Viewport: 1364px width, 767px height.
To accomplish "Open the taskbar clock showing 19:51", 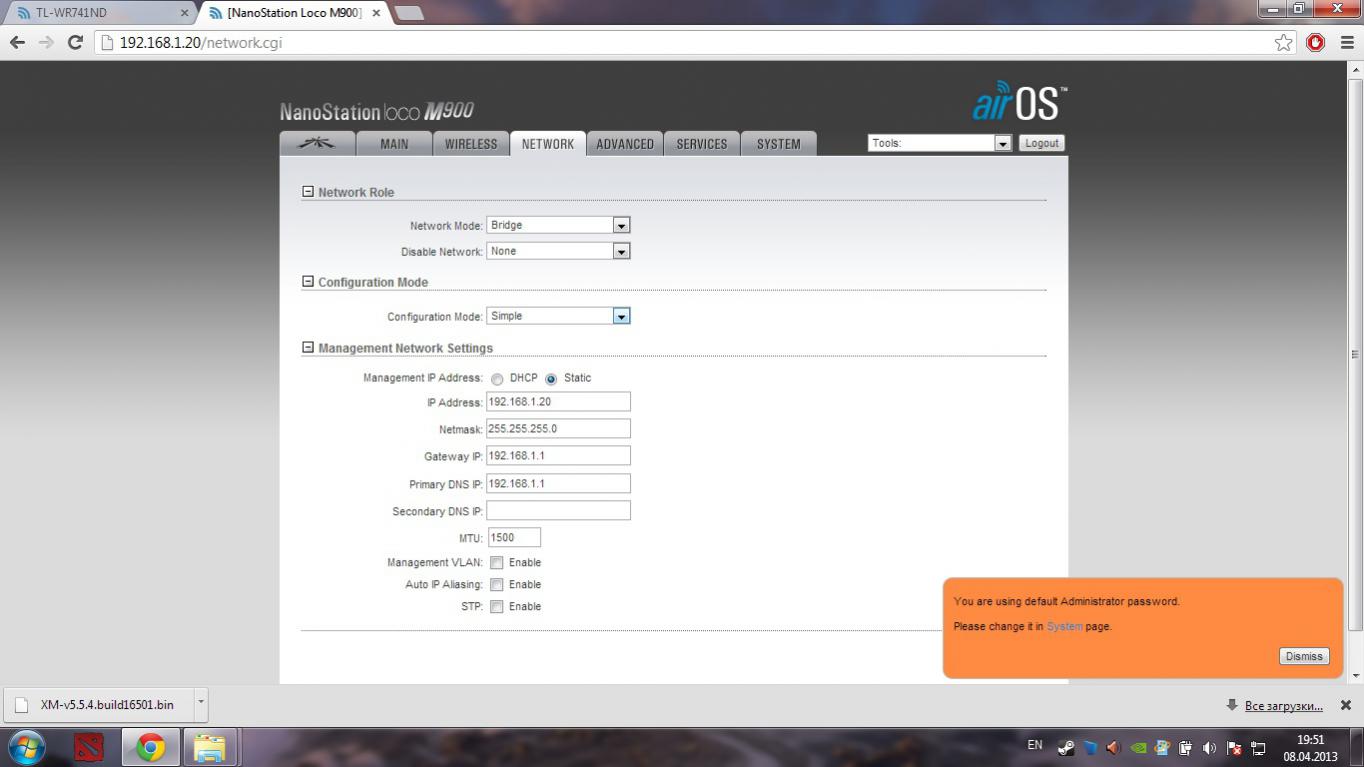I will tap(1310, 748).
